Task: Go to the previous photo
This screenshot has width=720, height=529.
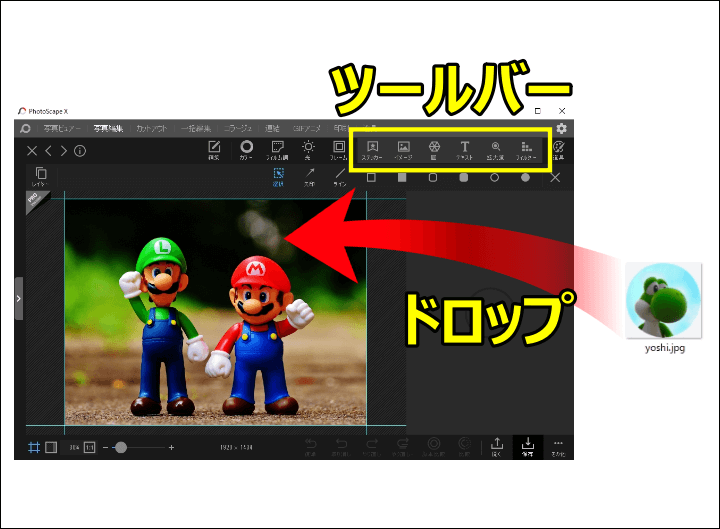Action: [x=48, y=151]
